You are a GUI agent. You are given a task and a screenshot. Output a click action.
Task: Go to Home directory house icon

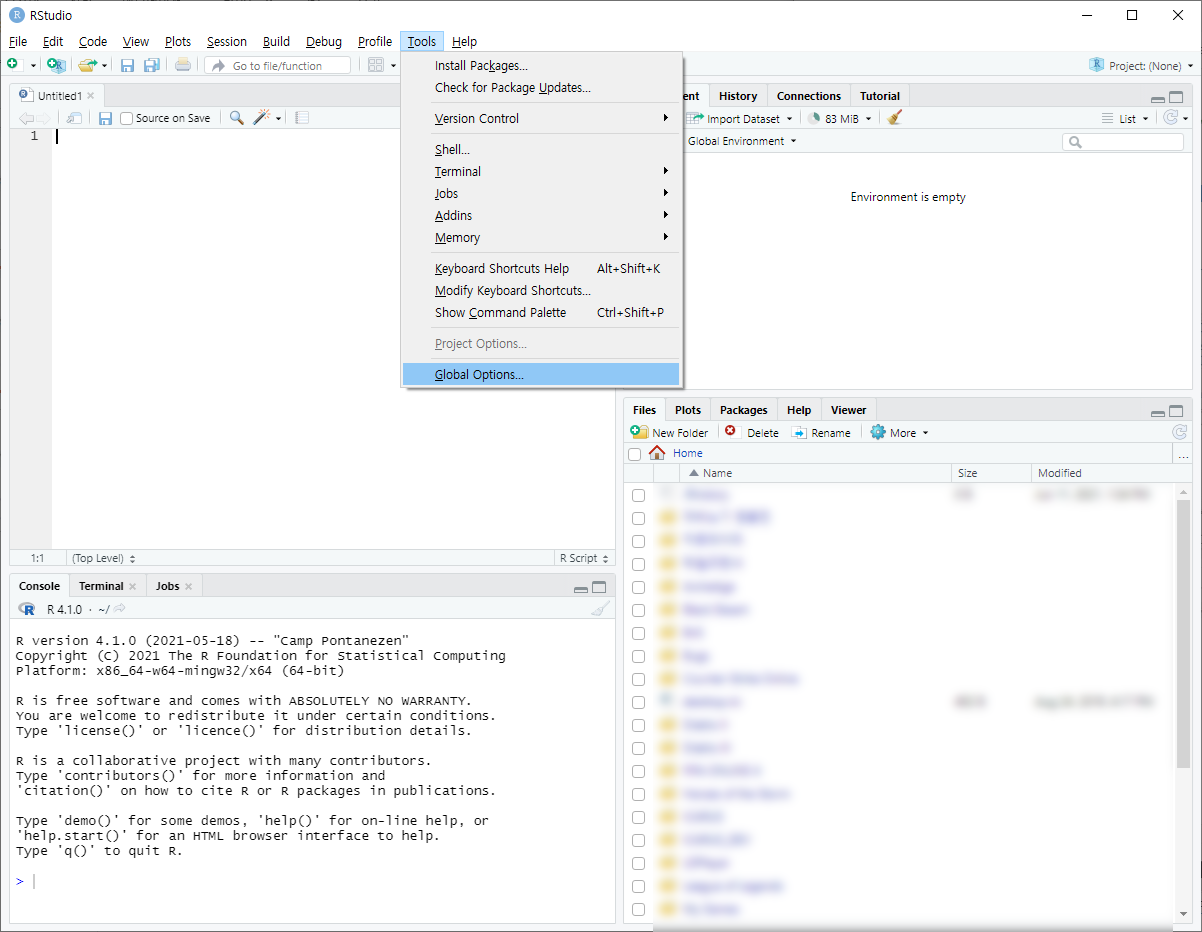(x=657, y=453)
